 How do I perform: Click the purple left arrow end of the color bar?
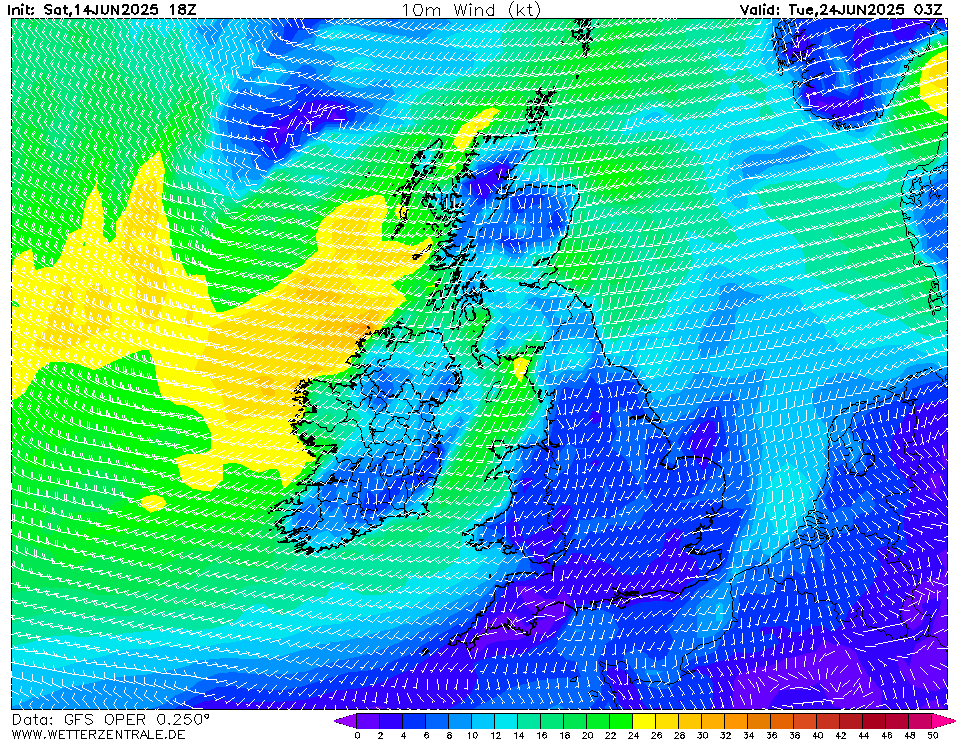[346, 721]
